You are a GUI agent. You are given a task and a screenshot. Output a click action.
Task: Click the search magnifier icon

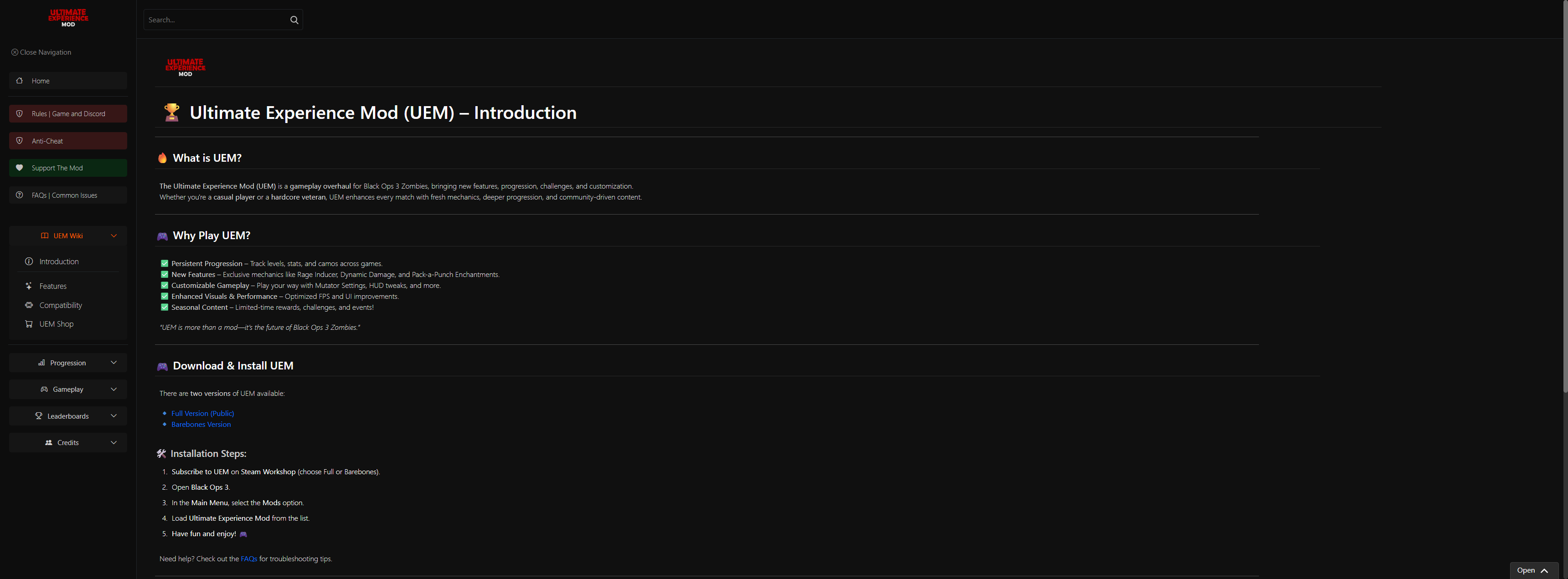[294, 20]
